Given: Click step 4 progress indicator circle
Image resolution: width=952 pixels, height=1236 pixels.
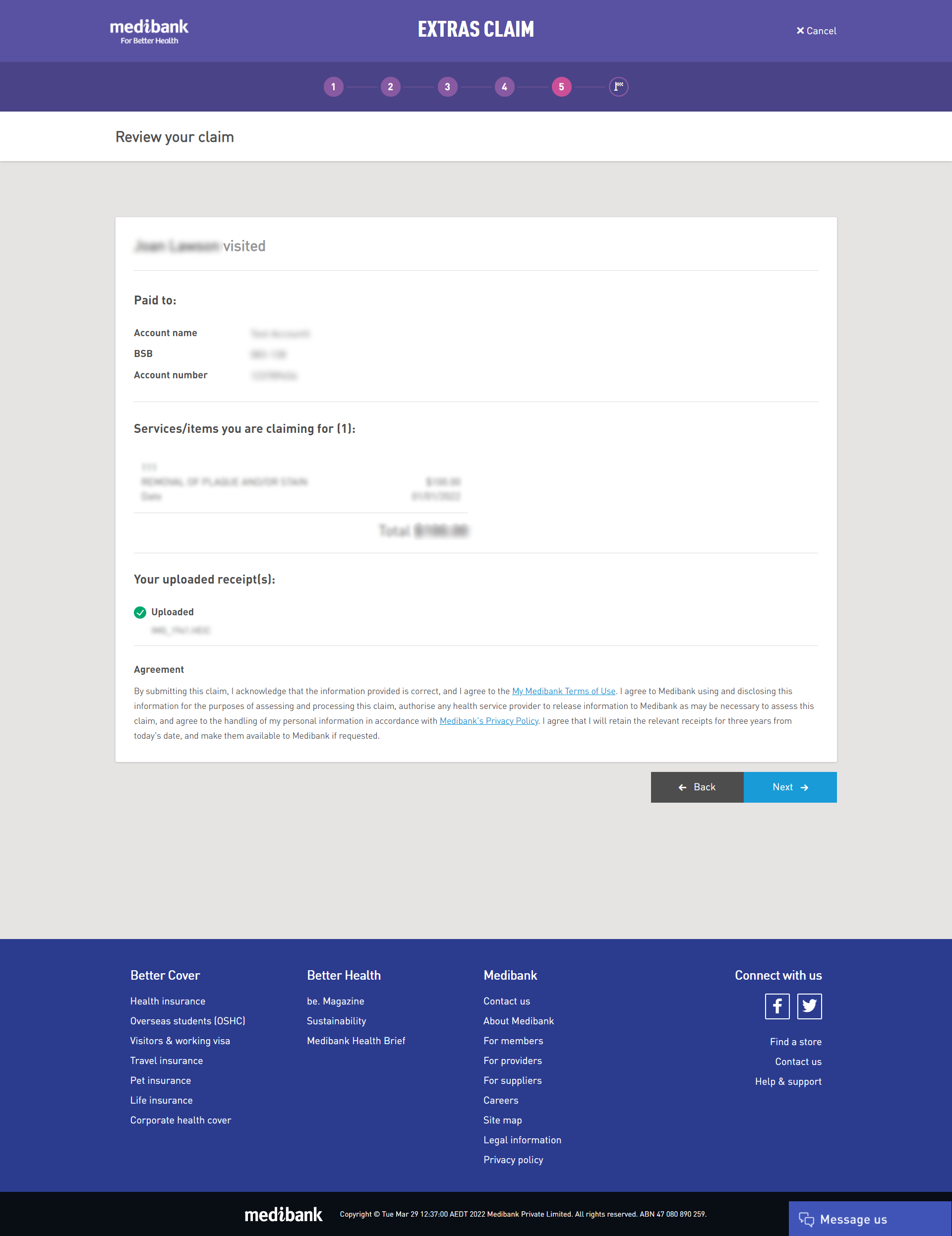Looking at the screenshot, I should [x=505, y=87].
